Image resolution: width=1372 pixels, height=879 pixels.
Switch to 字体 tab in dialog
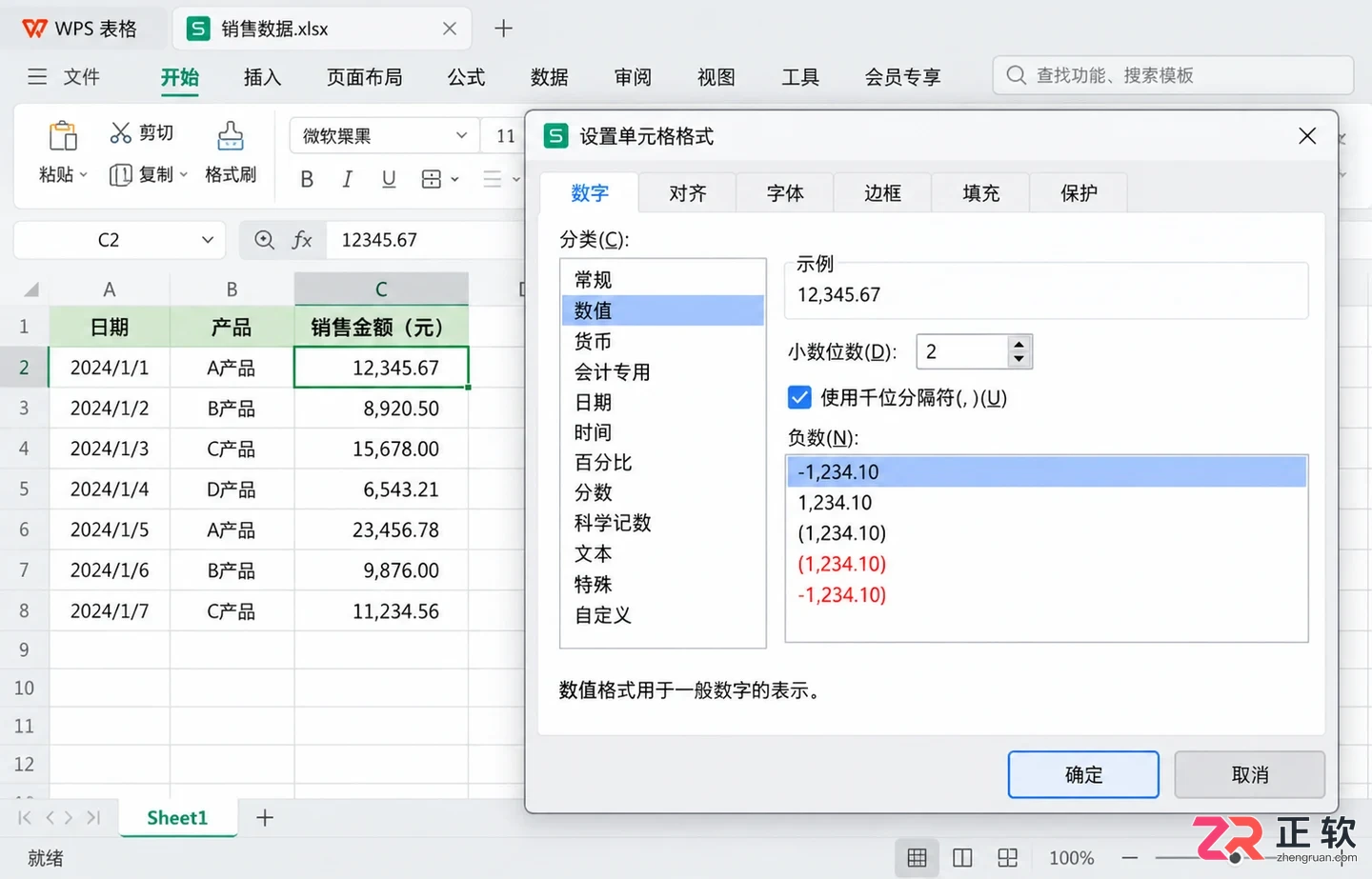pyautogui.click(x=785, y=193)
